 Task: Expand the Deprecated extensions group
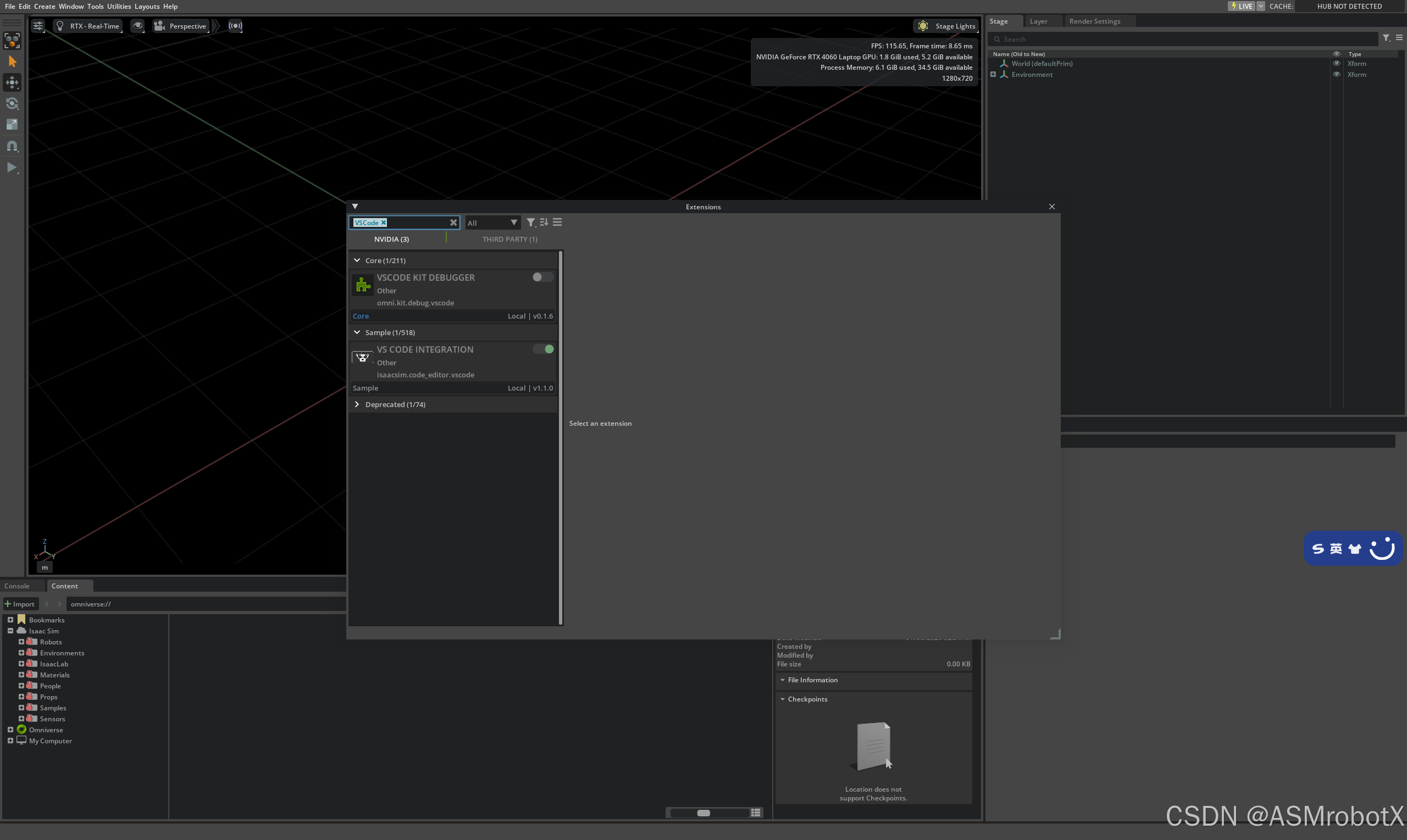[x=357, y=404]
